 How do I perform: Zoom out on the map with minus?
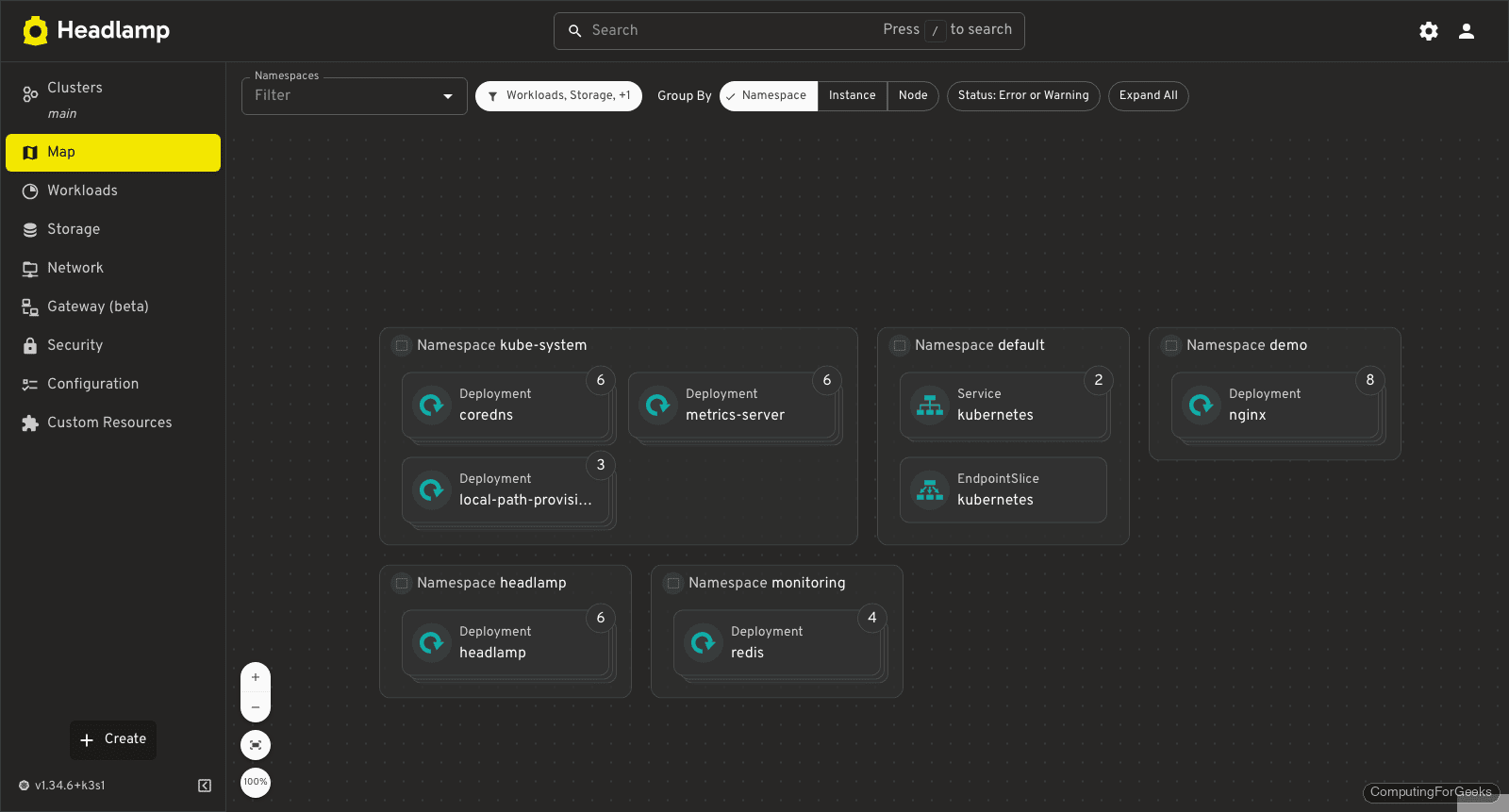[x=256, y=707]
